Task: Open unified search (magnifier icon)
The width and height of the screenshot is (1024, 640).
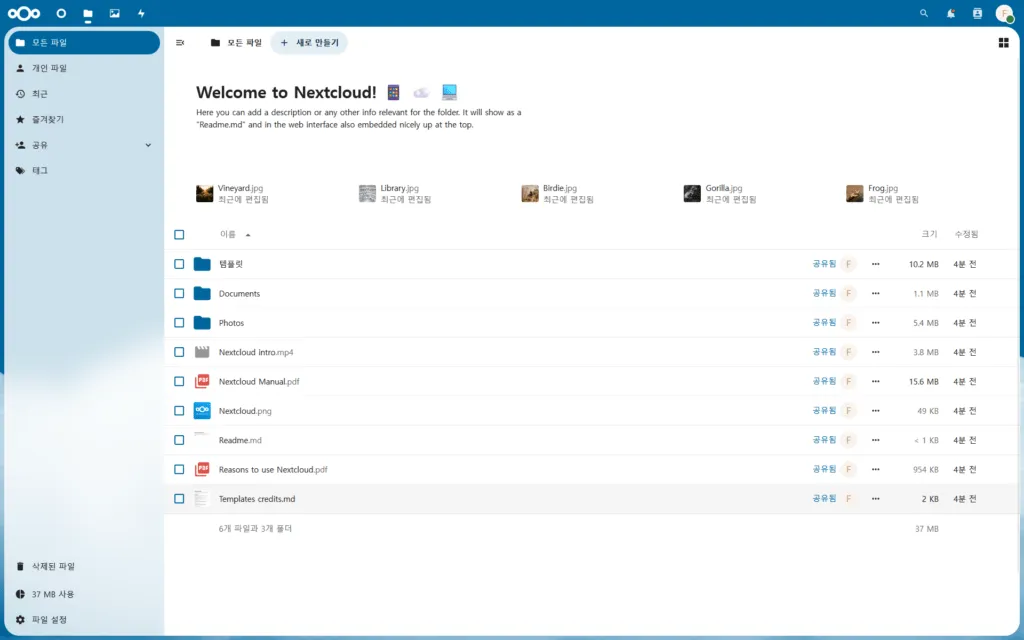Action: [923, 13]
